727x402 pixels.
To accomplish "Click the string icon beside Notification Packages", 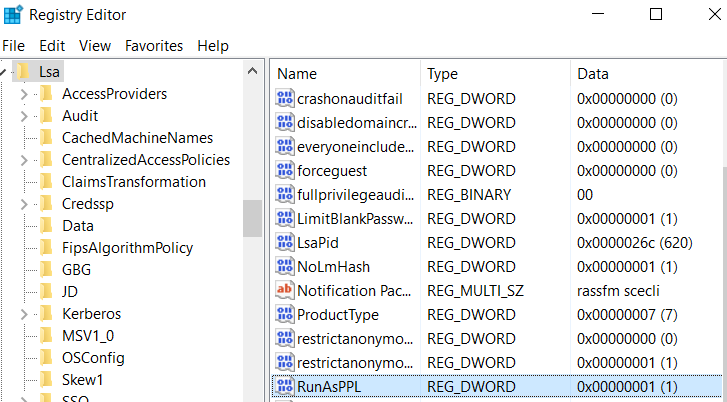I will [x=285, y=290].
